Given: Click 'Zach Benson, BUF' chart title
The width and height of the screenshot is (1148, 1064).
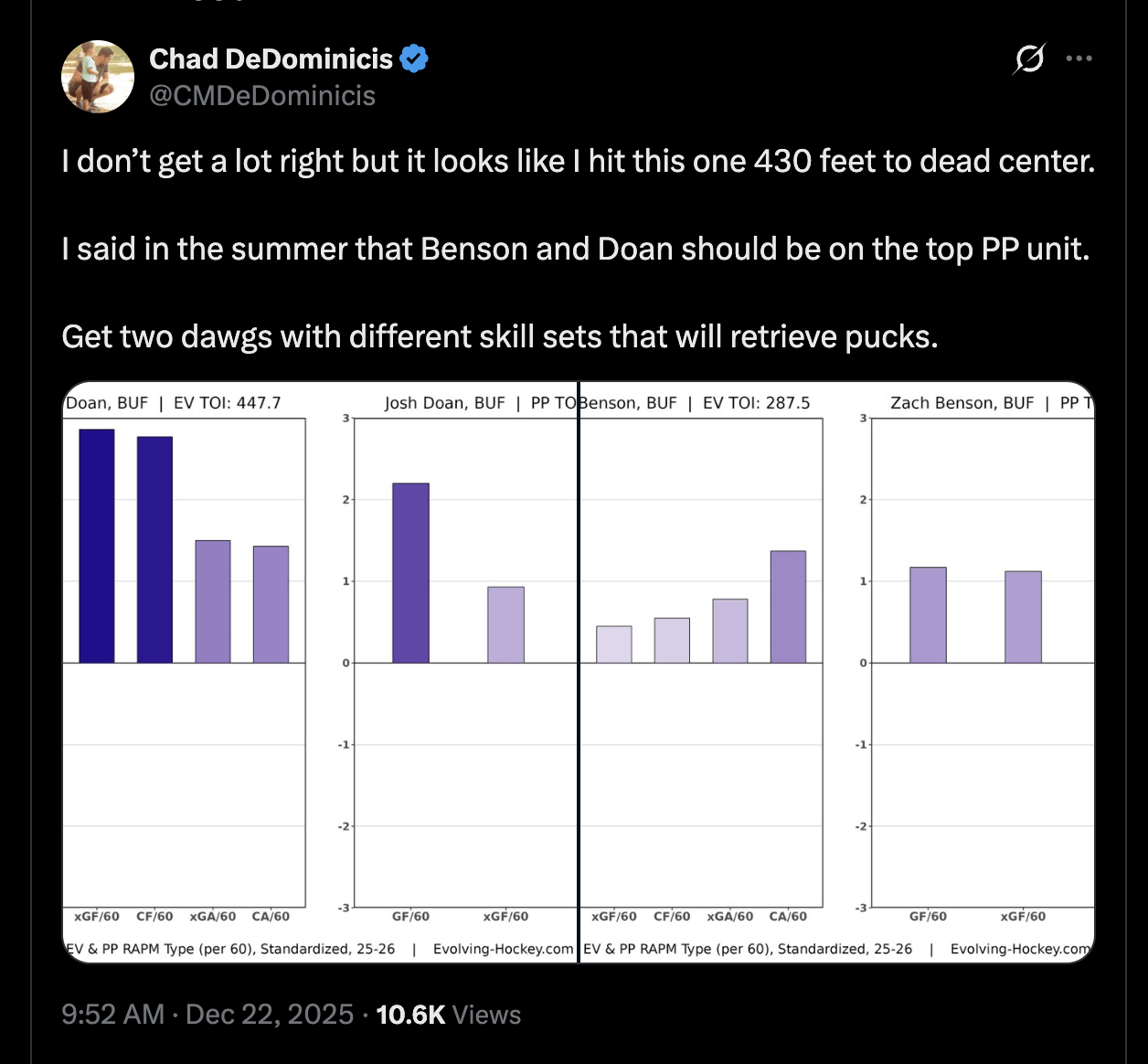Looking at the screenshot, I should (x=962, y=403).
